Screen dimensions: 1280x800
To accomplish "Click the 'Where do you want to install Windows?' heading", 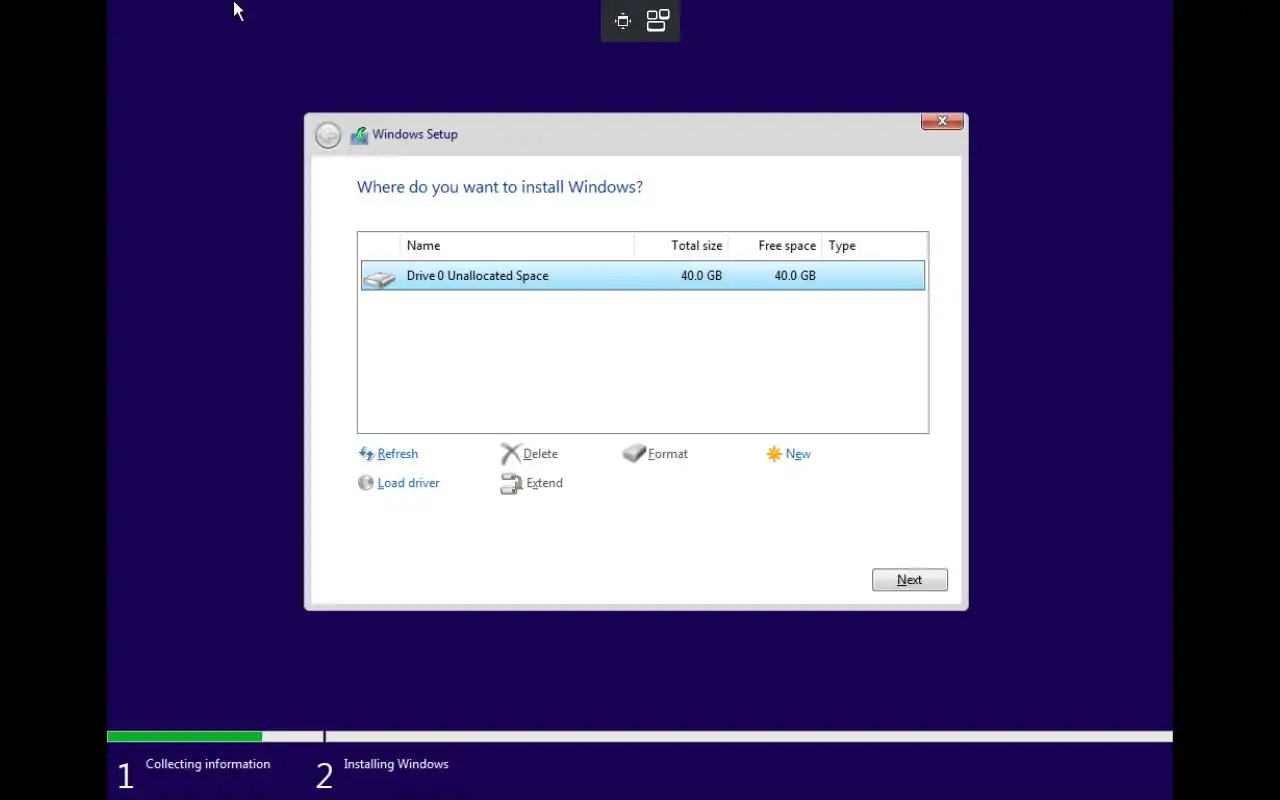I will pos(500,187).
